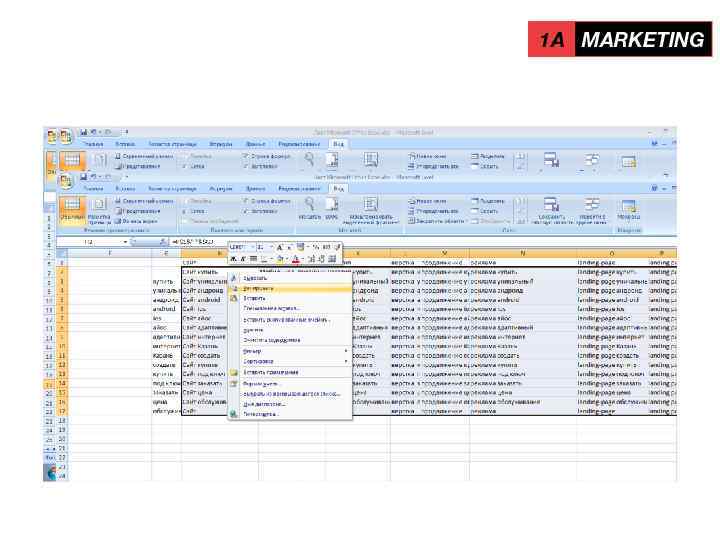Click Save icon in front window quick access toolbar
720x540 pixels.
tap(84, 177)
